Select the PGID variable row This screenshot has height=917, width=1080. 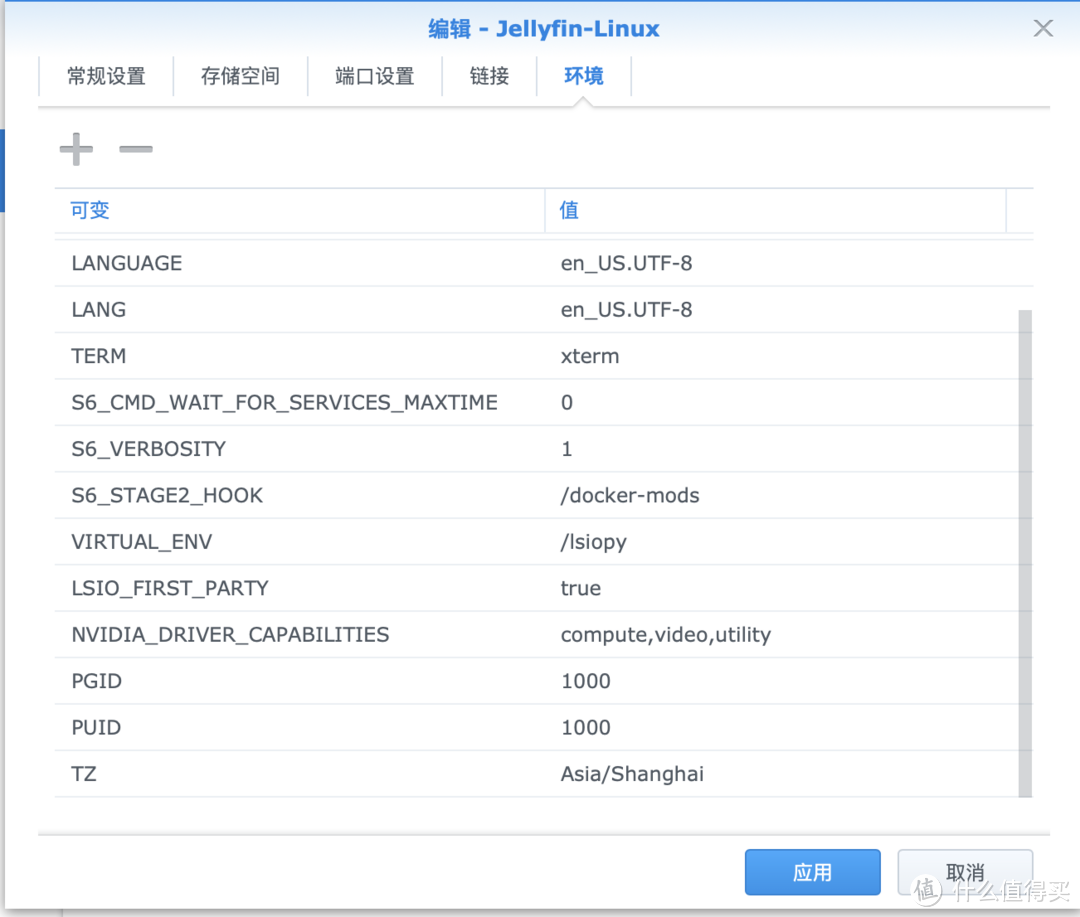(300, 681)
